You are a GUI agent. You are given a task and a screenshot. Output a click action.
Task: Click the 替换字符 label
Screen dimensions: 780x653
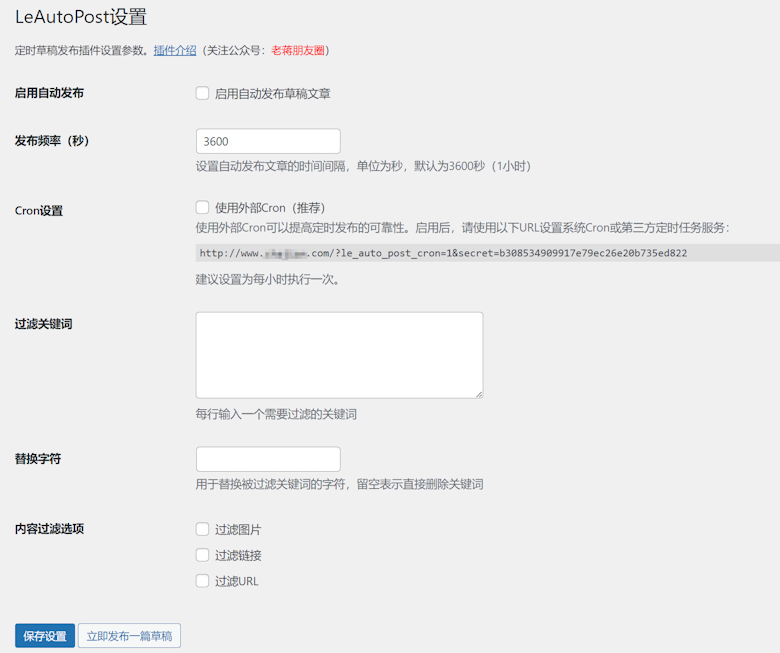(x=38, y=459)
